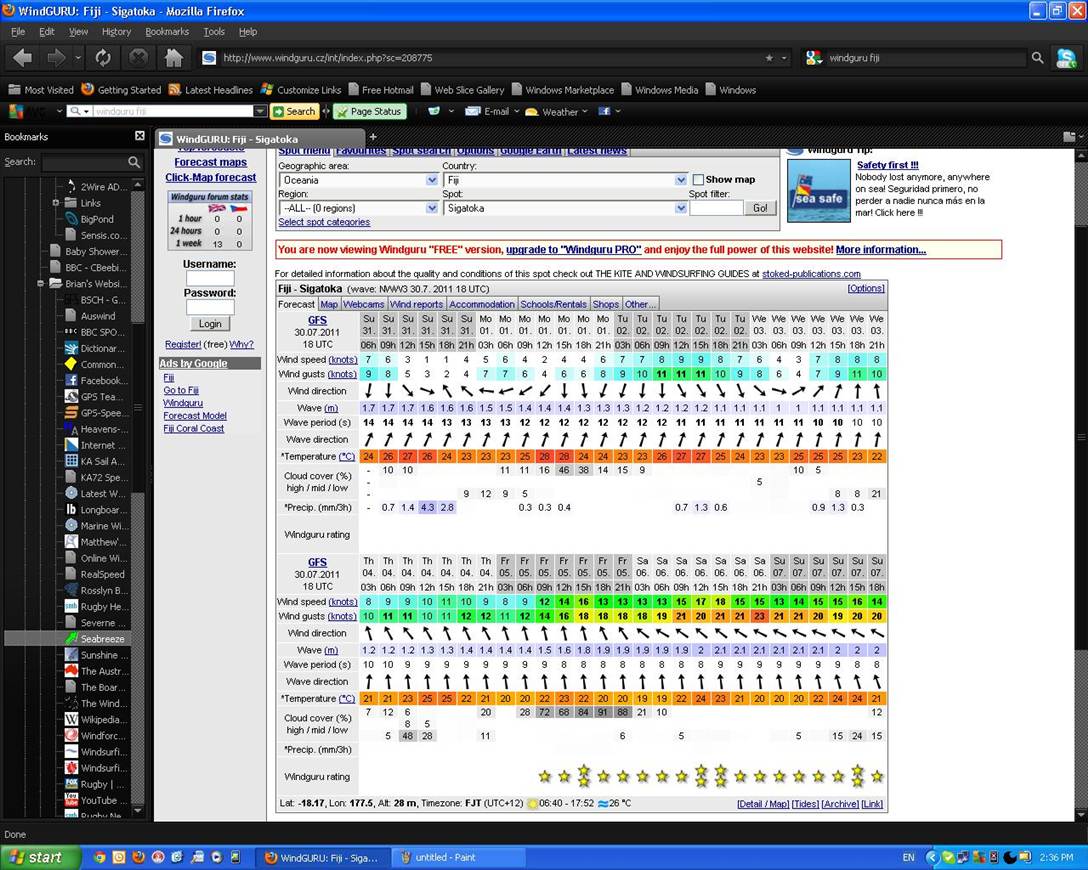Open the Country dropdown showing Fiji
This screenshot has width=1088, height=870.
pyautogui.click(x=564, y=180)
